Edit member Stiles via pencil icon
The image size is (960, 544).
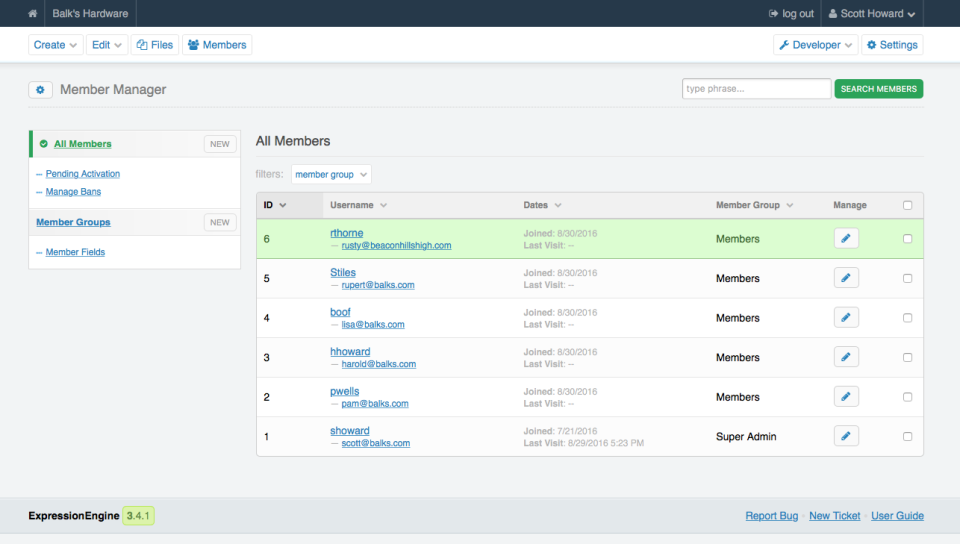(x=846, y=278)
